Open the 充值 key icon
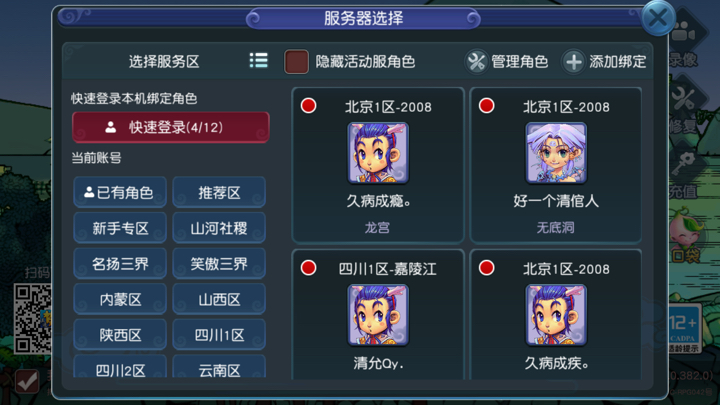 click(684, 164)
